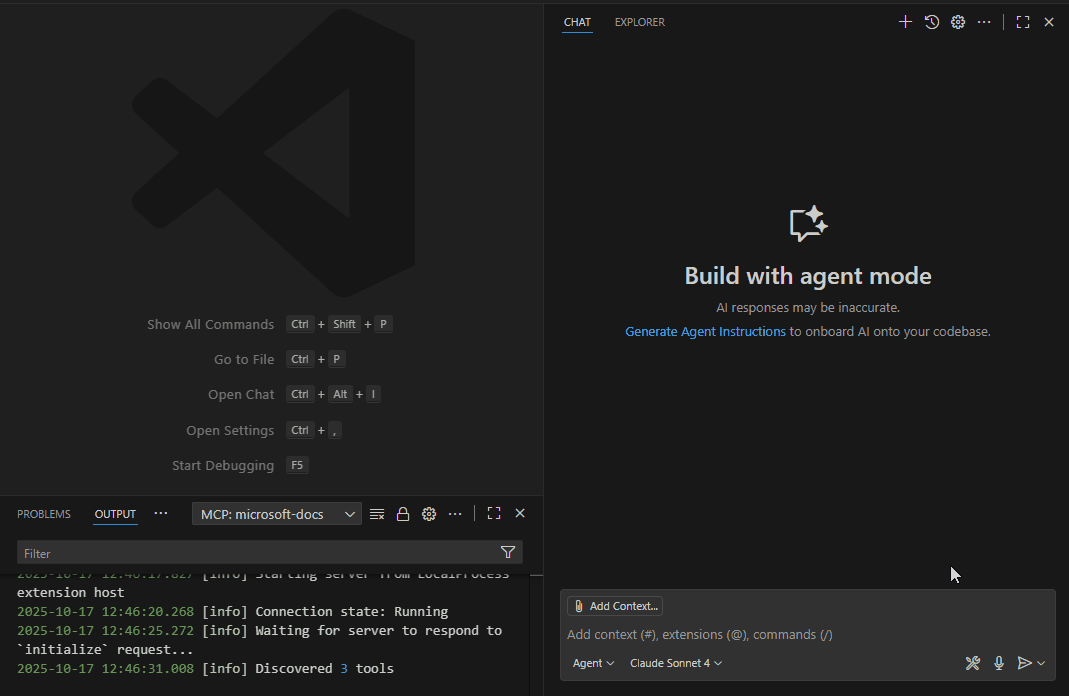
Task: Open Generate Agent Instructions link
Action: click(x=705, y=331)
